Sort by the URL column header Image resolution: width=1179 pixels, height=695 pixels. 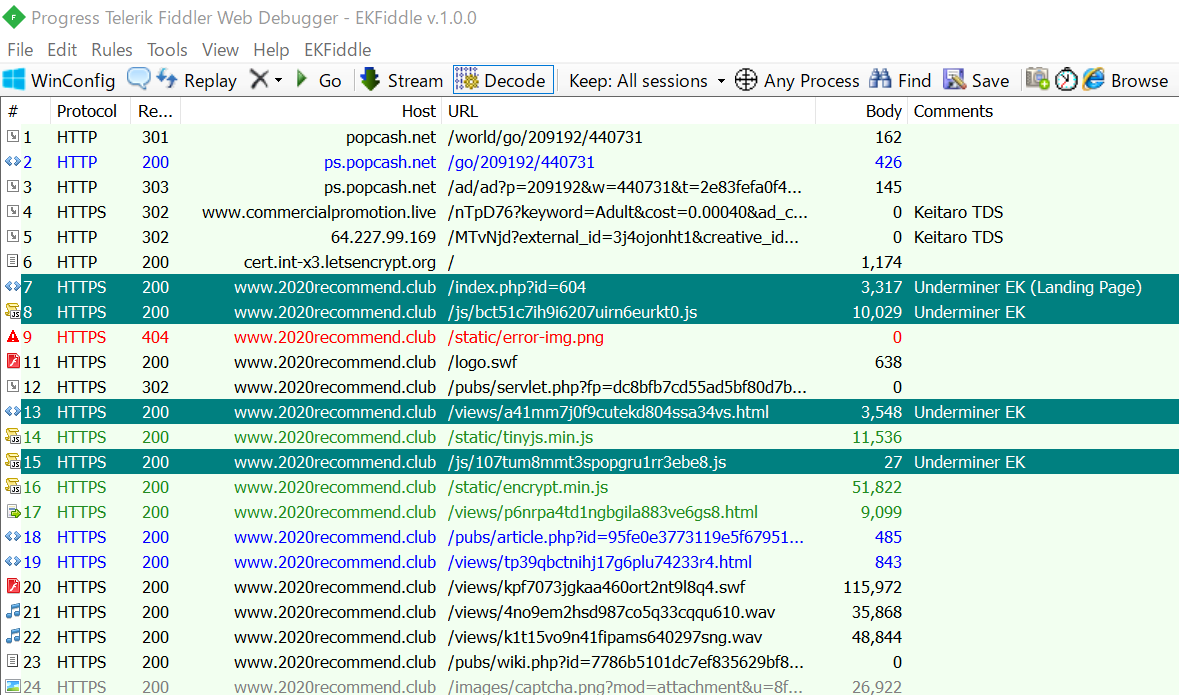pos(629,111)
